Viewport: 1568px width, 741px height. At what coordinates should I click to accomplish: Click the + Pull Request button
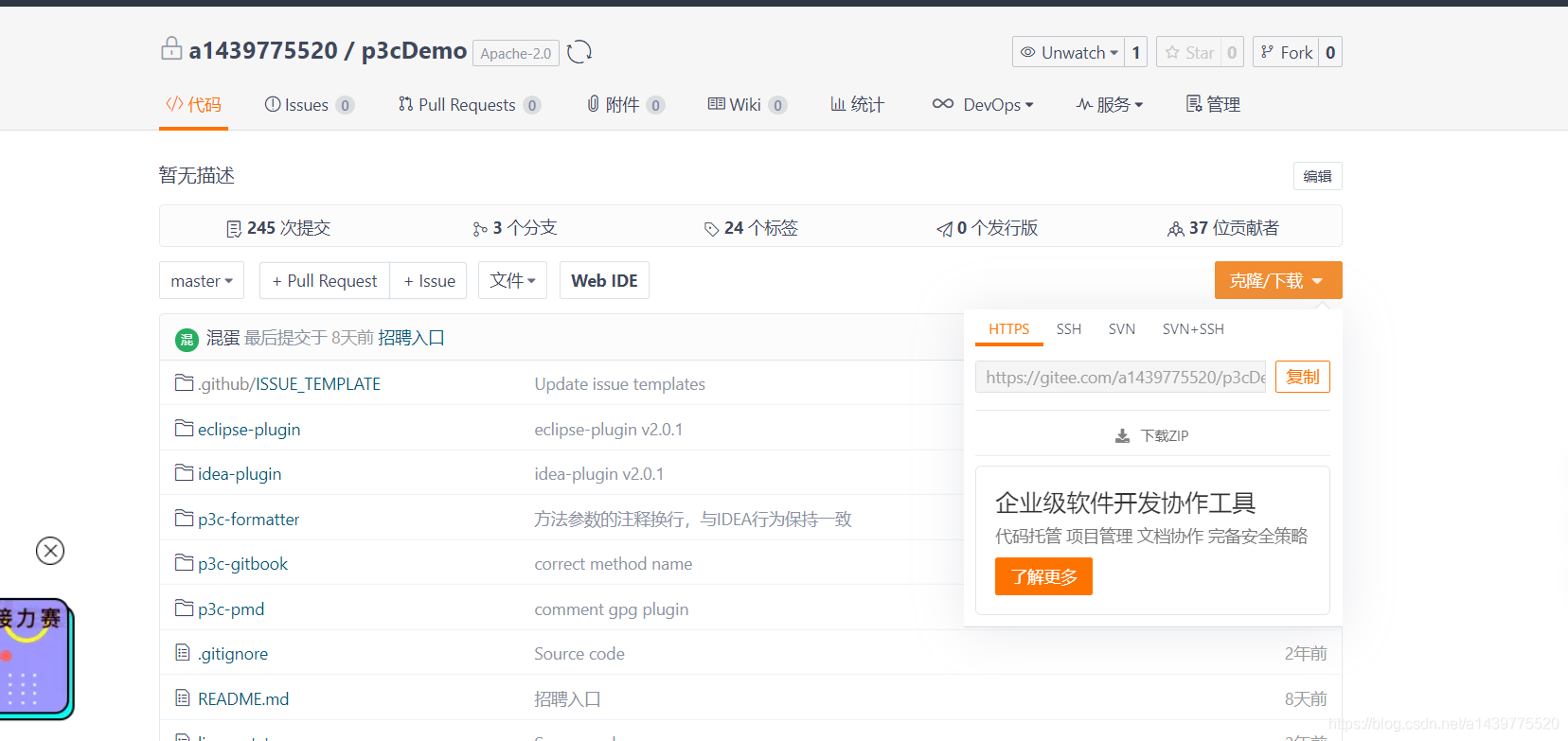[x=325, y=281]
